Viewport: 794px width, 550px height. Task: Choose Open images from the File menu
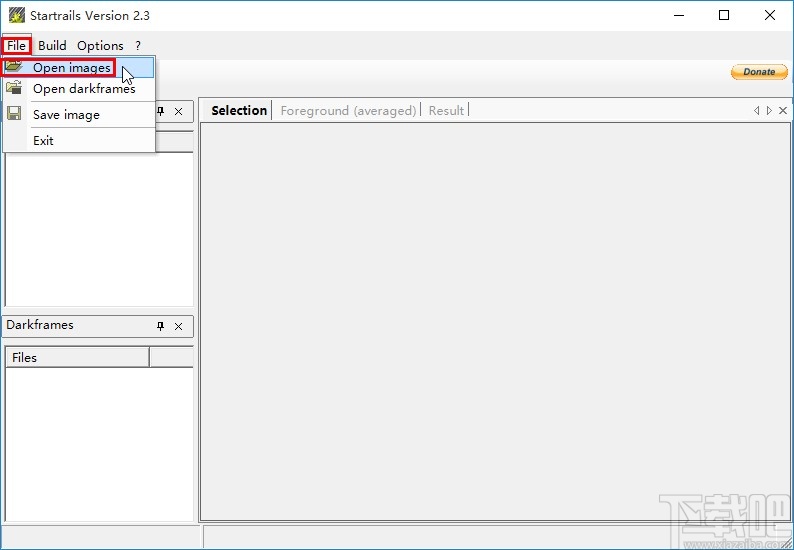point(78,67)
